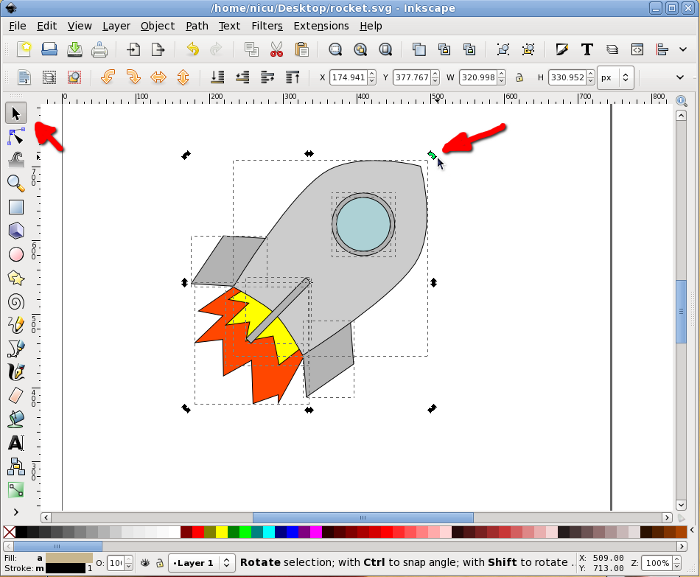Screen dimensions: 700x577
Task: Print the document
Action: pos(99,49)
